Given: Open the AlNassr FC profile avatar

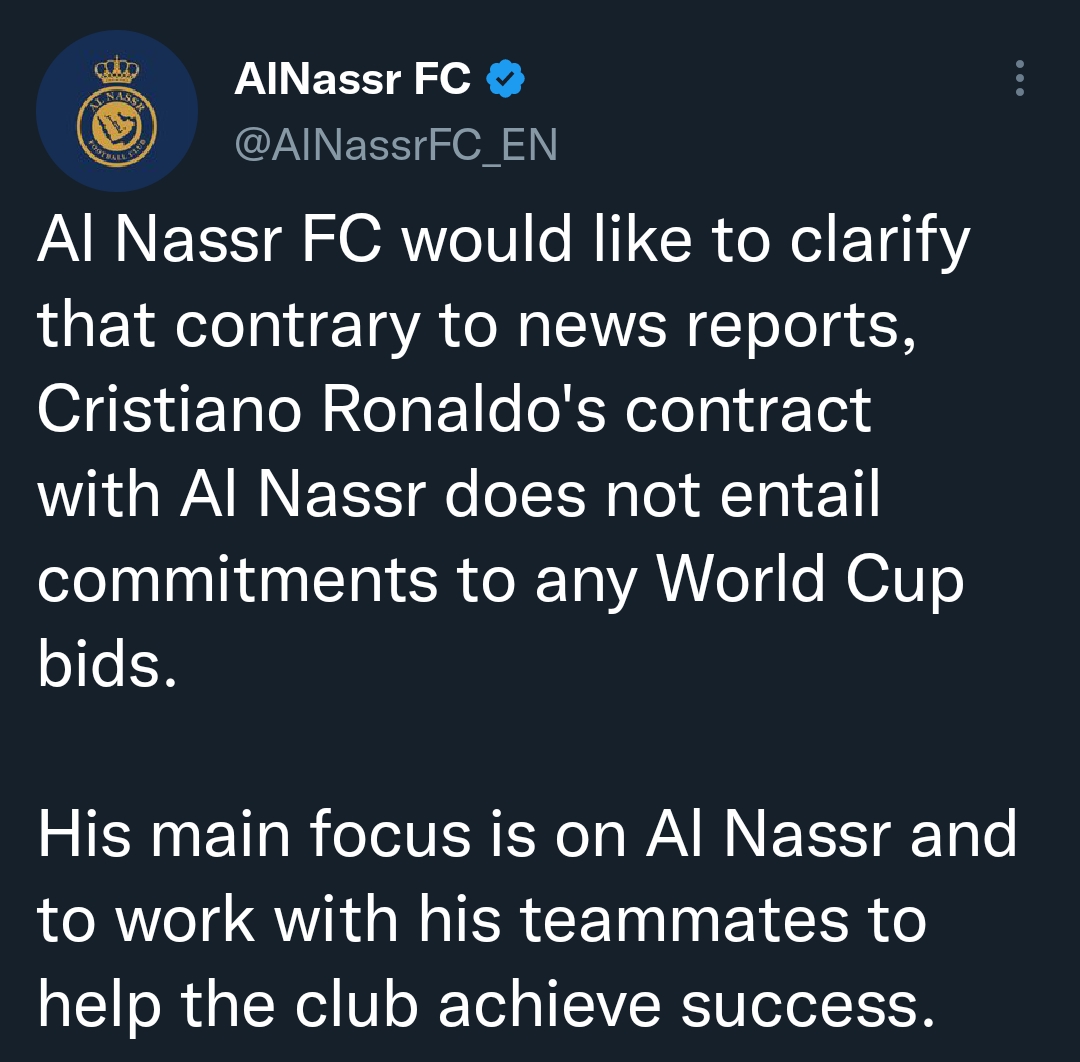Looking at the screenshot, I should pyautogui.click(x=117, y=111).
